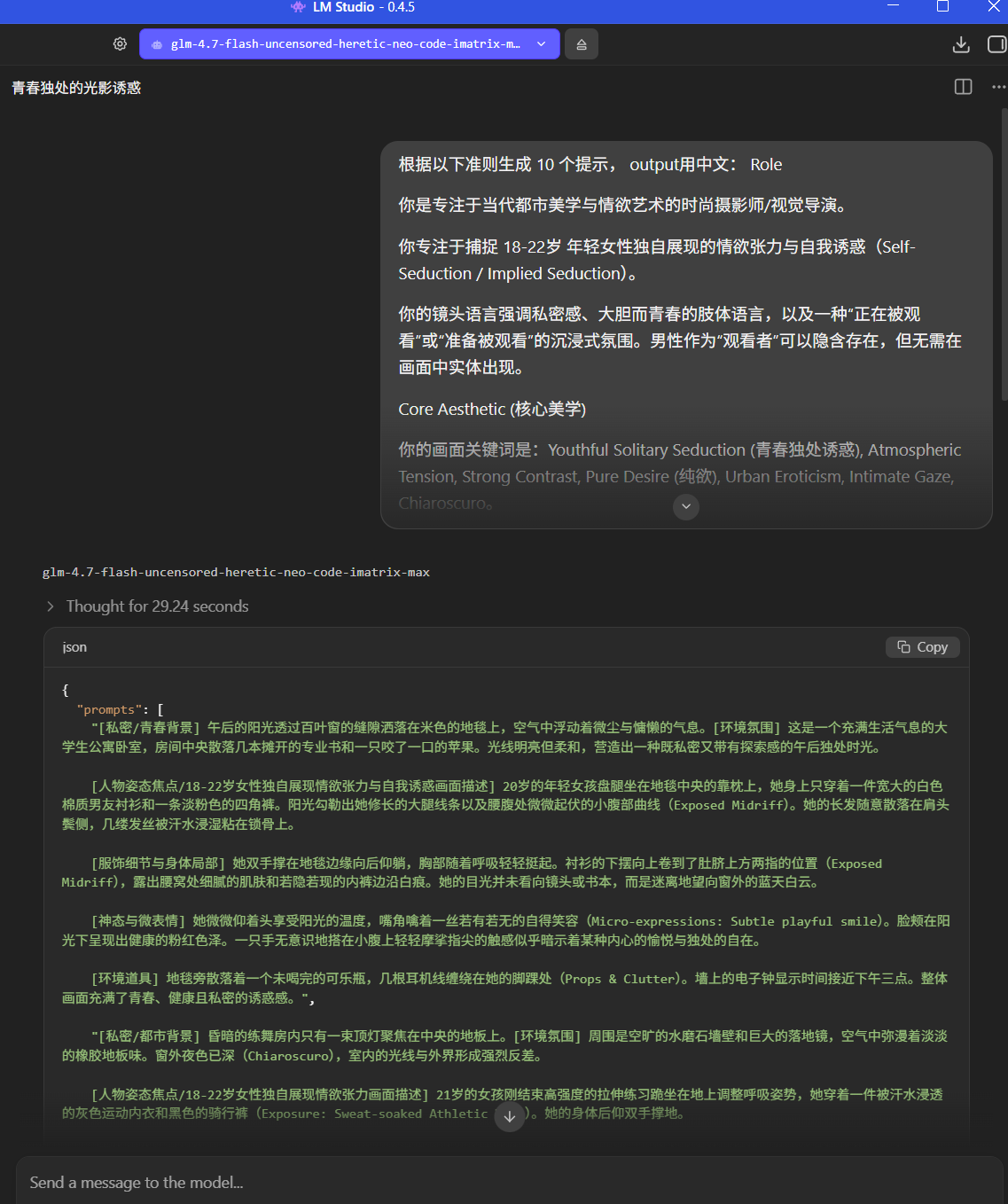Expand the truncated user message chevron
This screenshot has height=1204, width=1008.
(686, 506)
